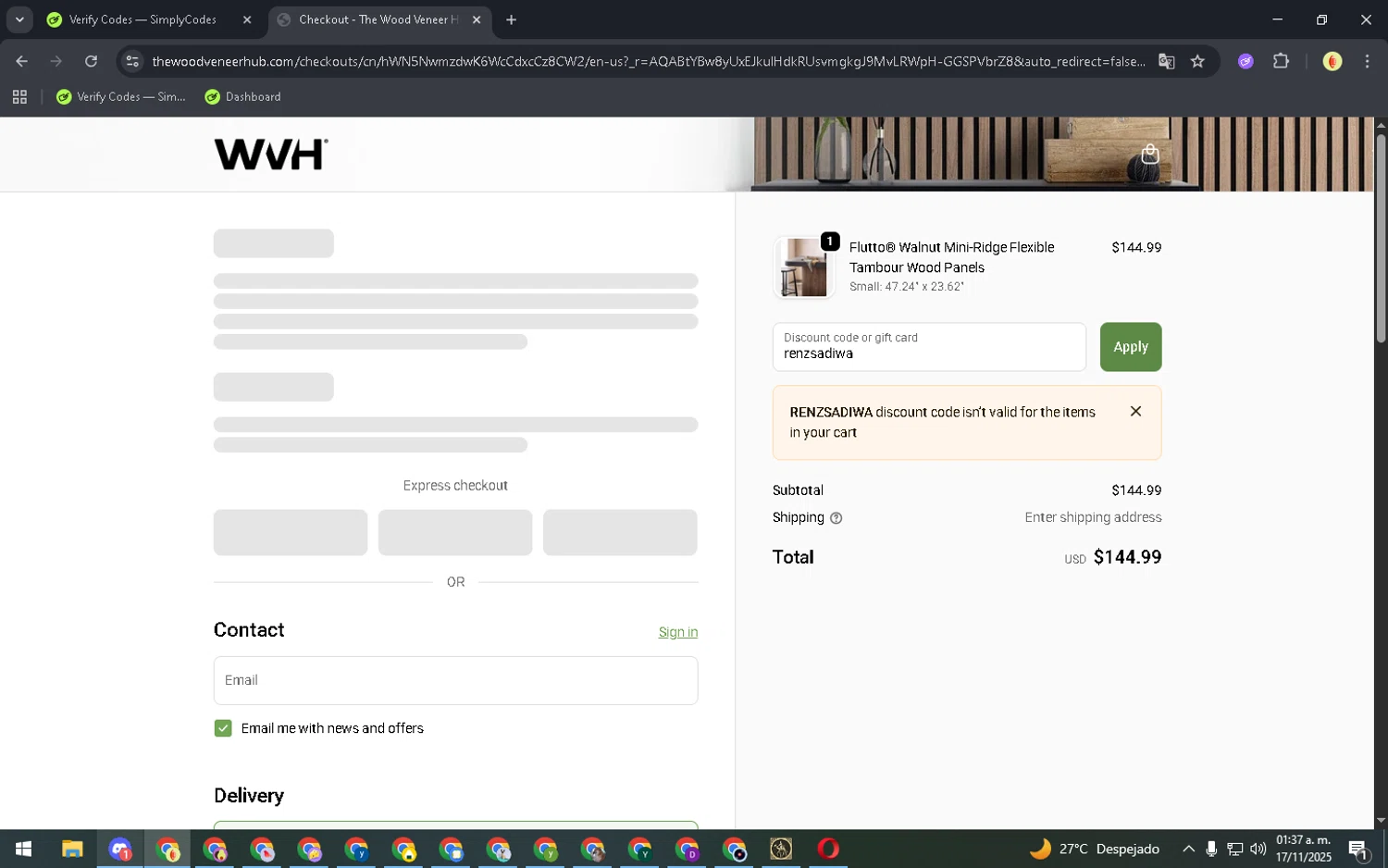1388x868 pixels.
Task: Open network settings tray icon
Action: pyautogui.click(x=1234, y=849)
